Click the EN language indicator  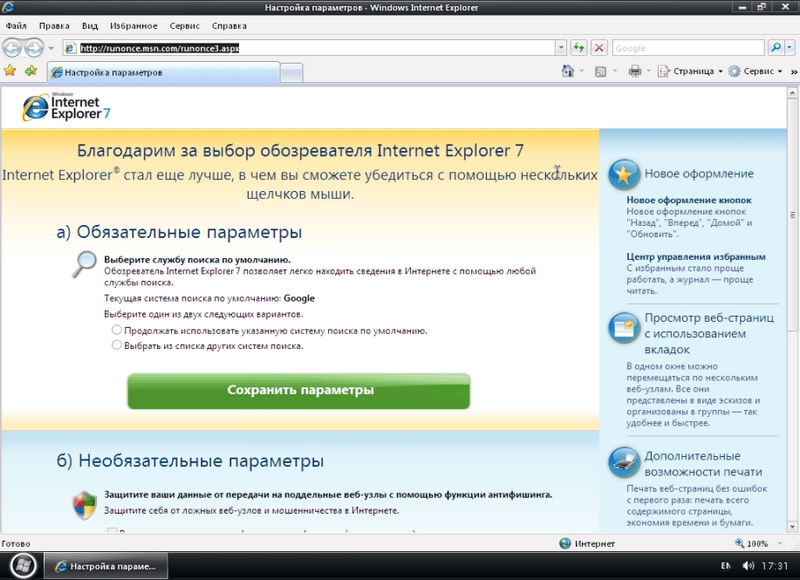click(726, 566)
